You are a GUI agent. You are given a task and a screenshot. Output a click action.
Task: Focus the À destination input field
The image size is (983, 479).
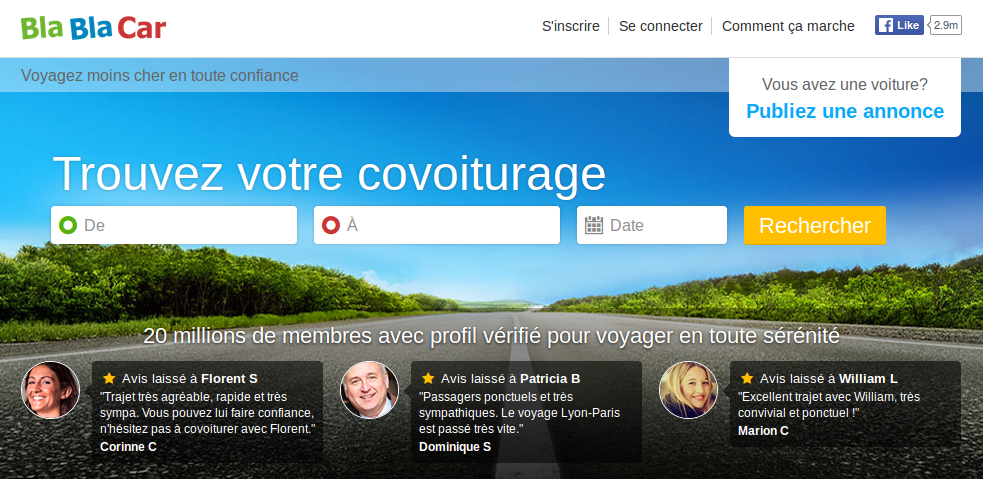tap(437, 225)
